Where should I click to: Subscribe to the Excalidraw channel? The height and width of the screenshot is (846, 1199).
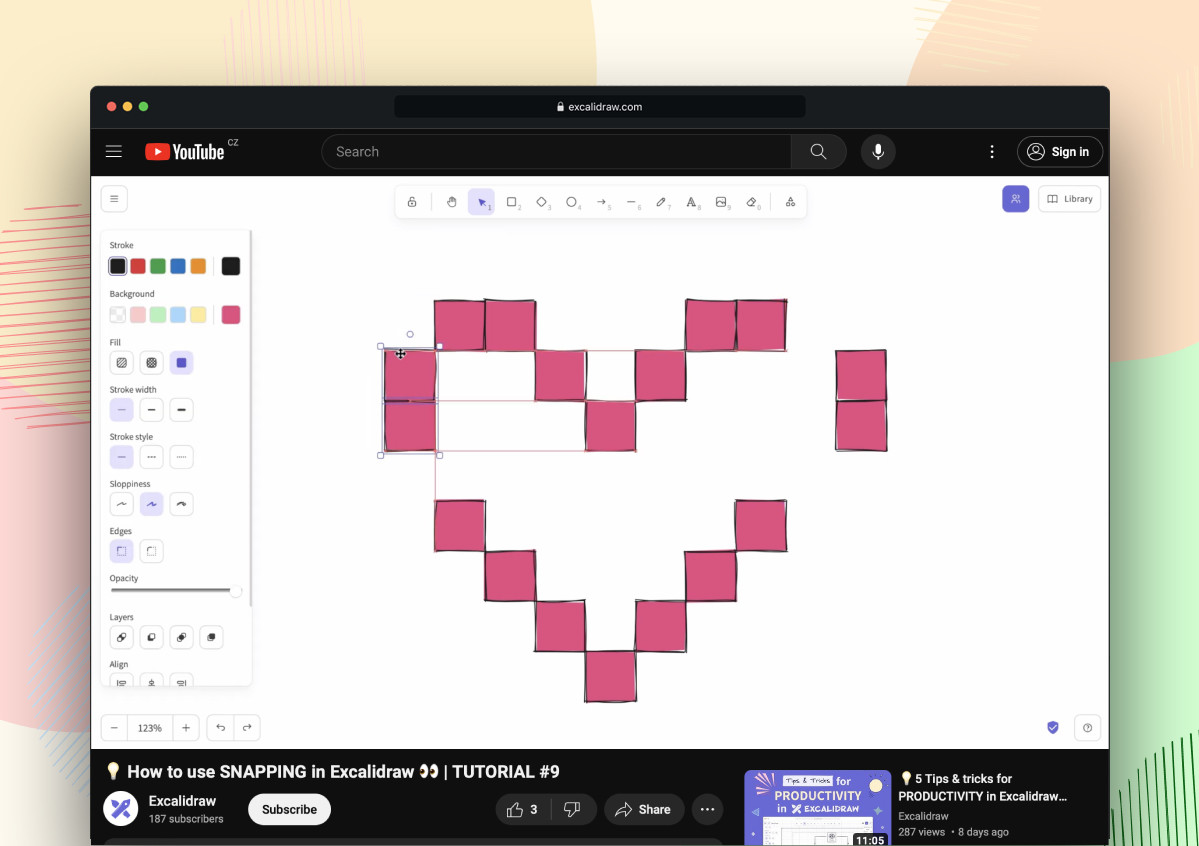pyautogui.click(x=289, y=809)
